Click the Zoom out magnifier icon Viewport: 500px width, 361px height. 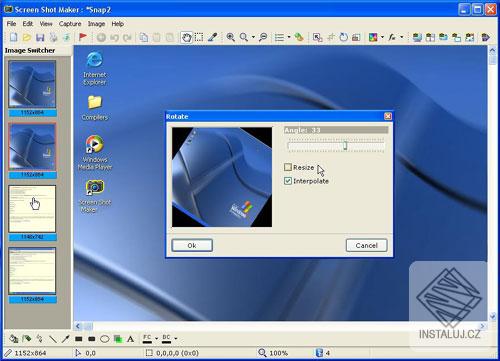(263, 37)
